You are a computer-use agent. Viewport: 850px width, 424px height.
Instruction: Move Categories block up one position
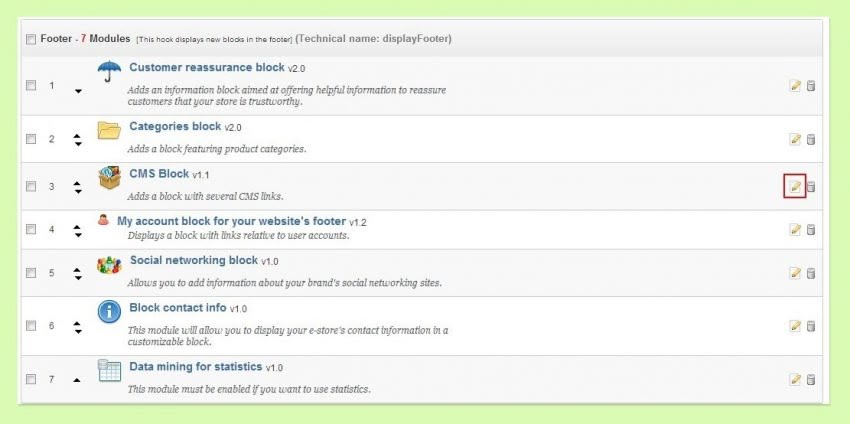click(x=78, y=136)
